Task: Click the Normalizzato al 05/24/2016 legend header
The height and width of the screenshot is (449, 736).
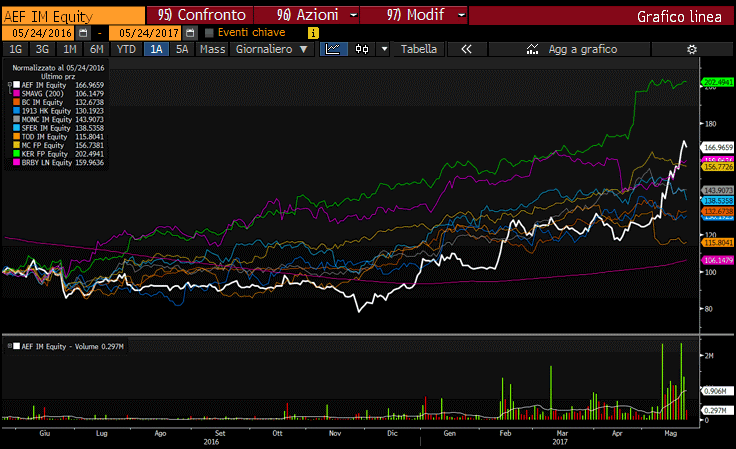Action: 58,68
